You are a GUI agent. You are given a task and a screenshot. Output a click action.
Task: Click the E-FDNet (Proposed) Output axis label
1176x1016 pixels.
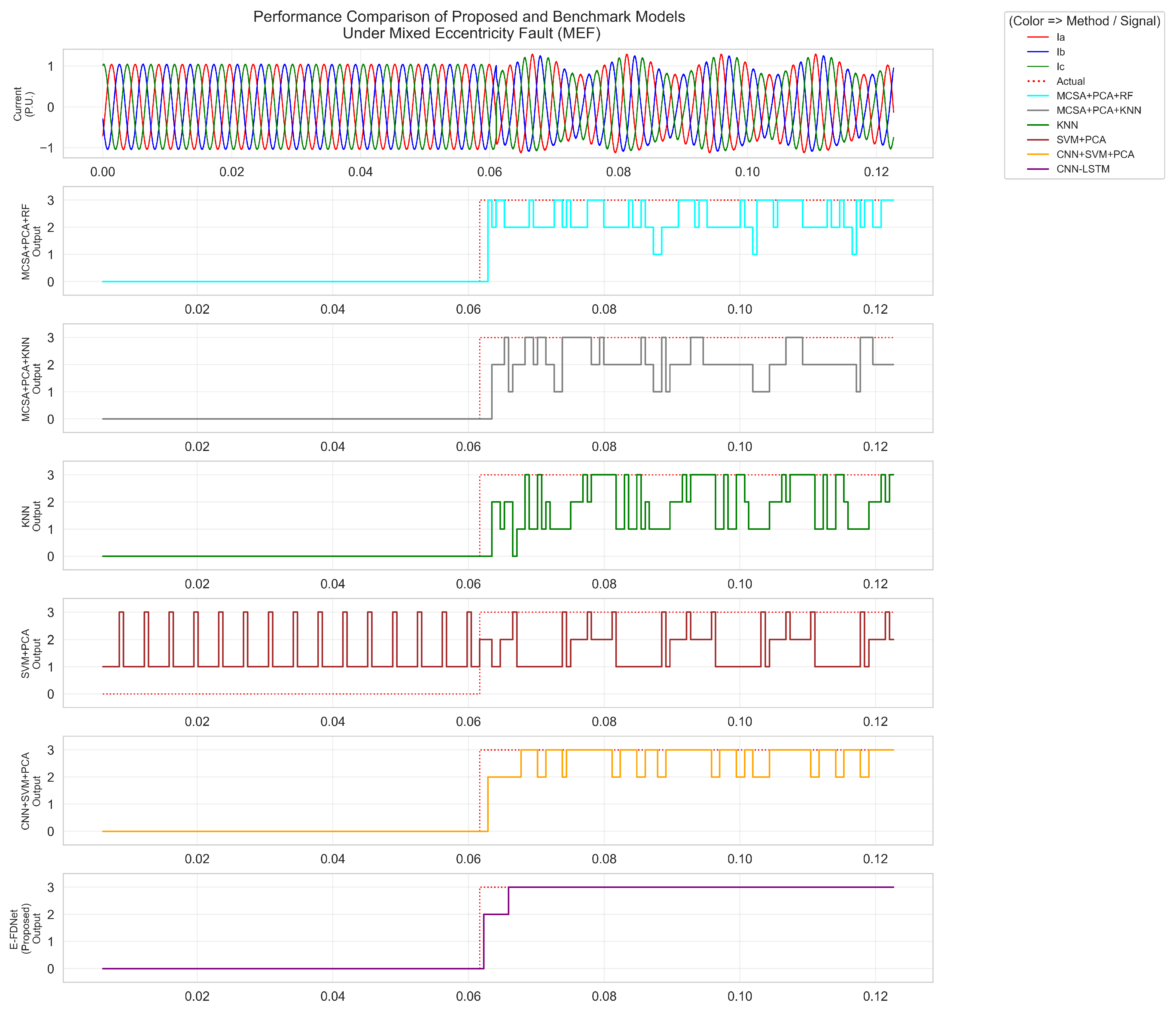point(26,928)
